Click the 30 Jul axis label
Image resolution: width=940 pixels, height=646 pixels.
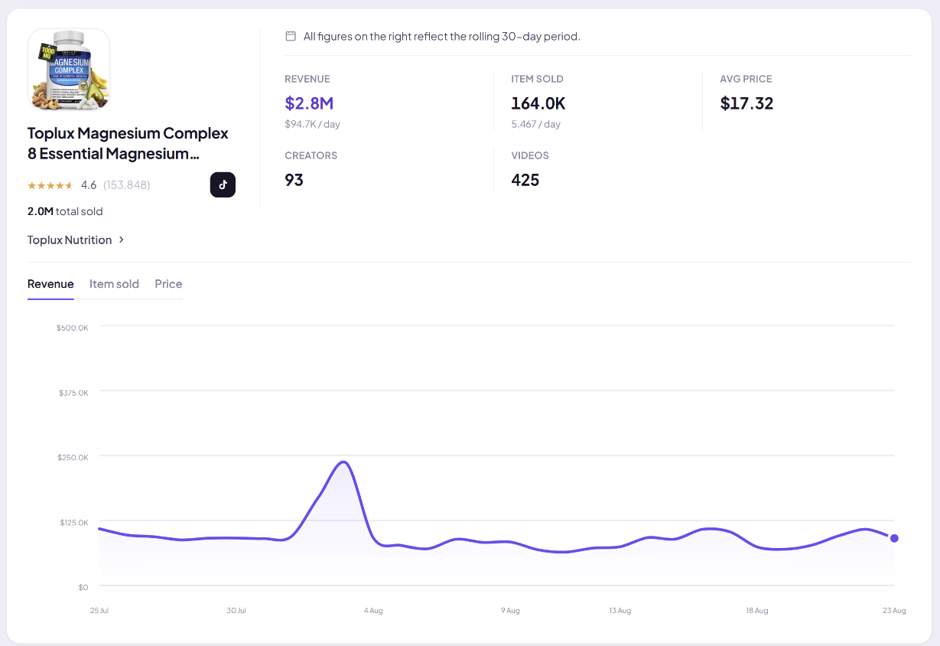pyautogui.click(x=236, y=611)
